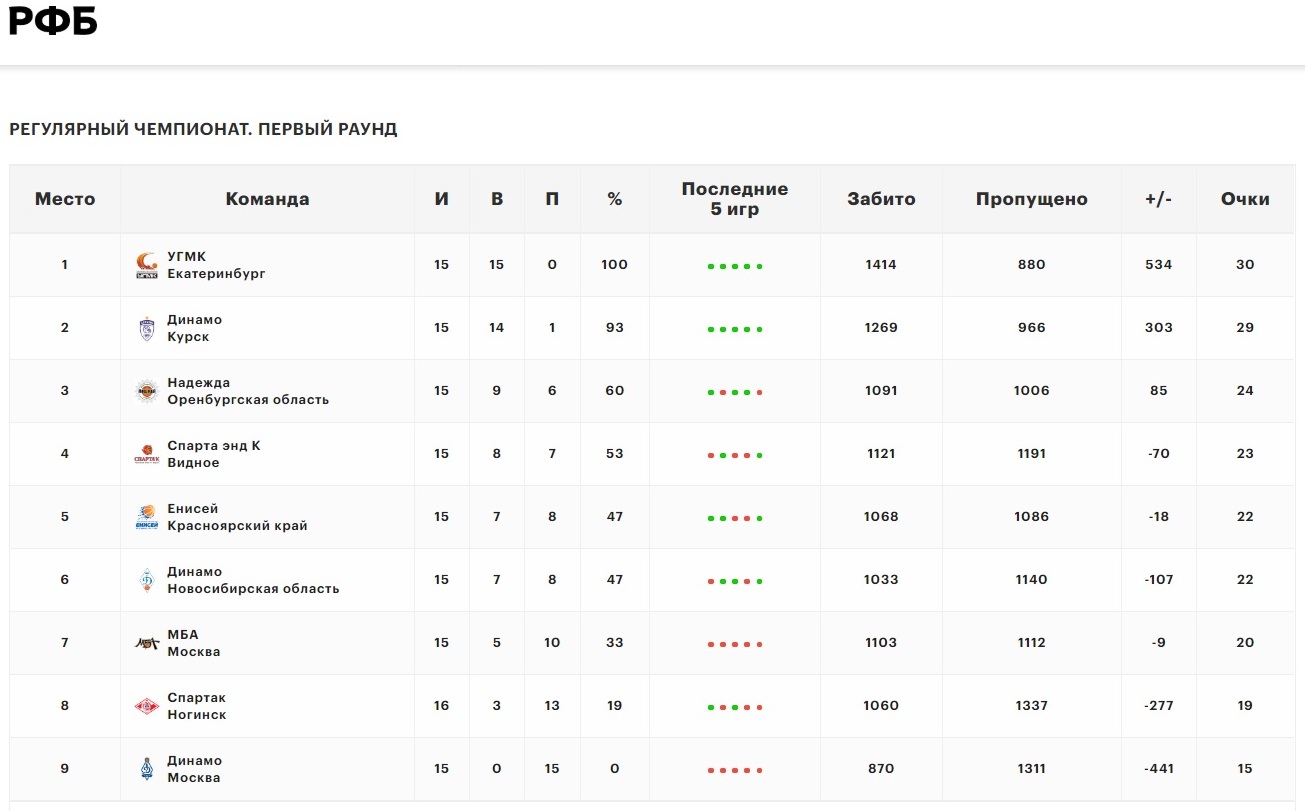Select the difference value -9
Viewport: 1305px width, 811px height.
pyautogui.click(x=1159, y=643)
